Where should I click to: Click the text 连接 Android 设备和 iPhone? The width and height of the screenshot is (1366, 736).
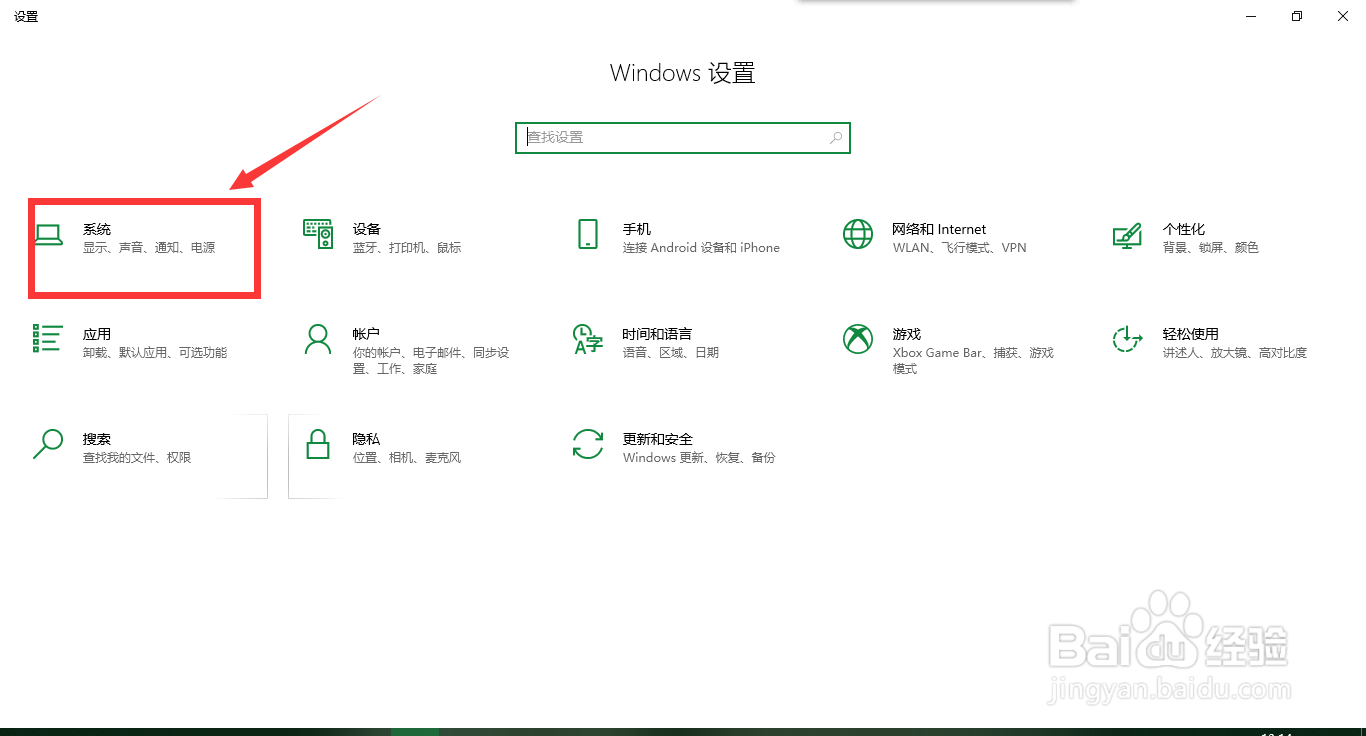click(701, 248)
